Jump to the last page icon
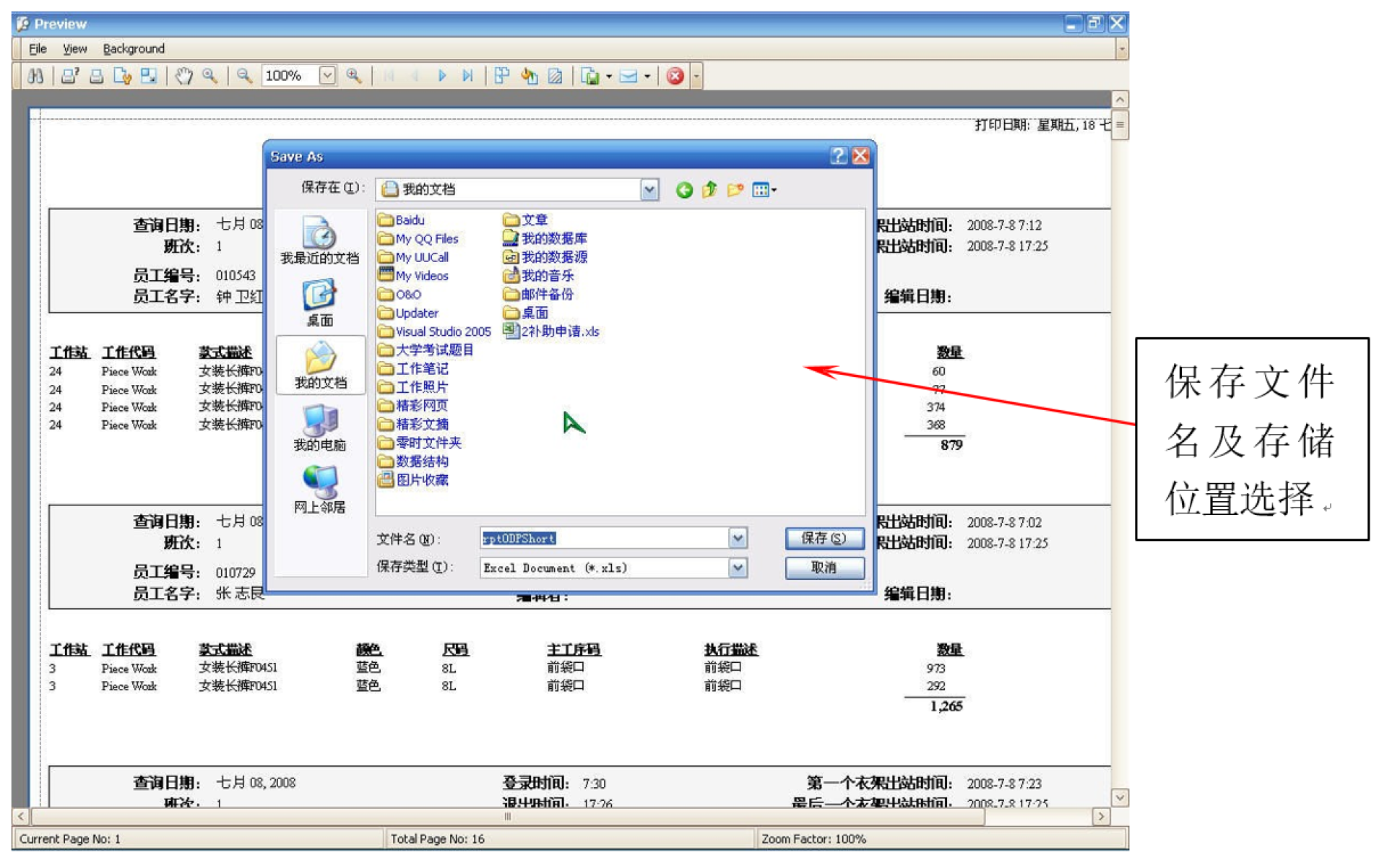Image resolution: width=1387 pixels, height=868 pixels. click(467, 76)
